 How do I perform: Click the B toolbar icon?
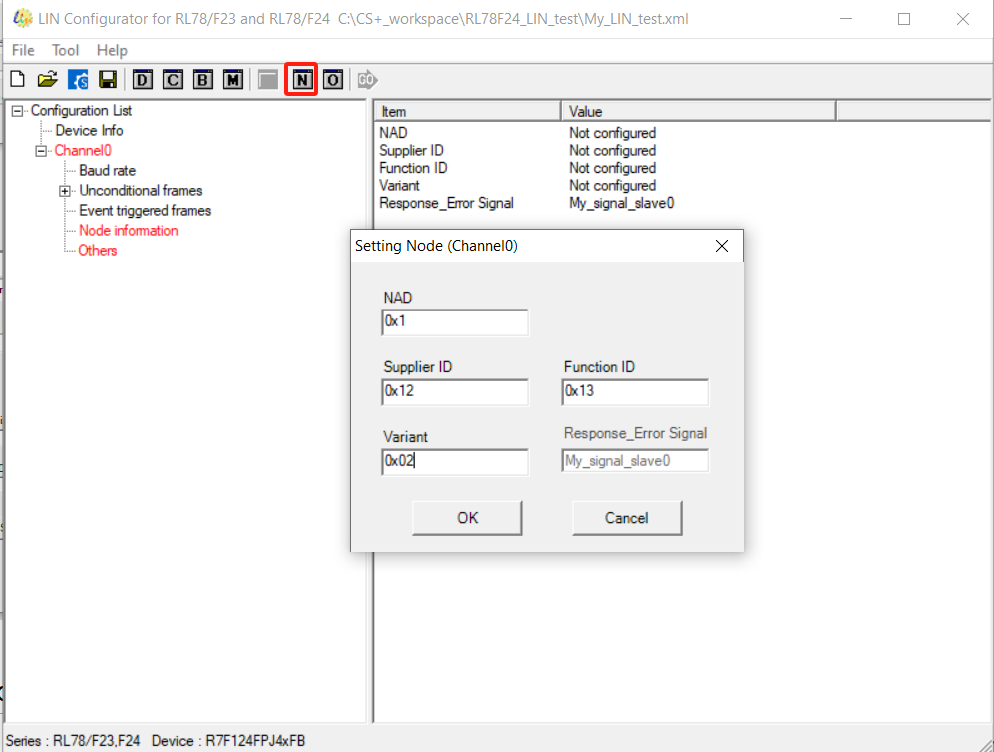pyautogui.click(x=203, y=80)
